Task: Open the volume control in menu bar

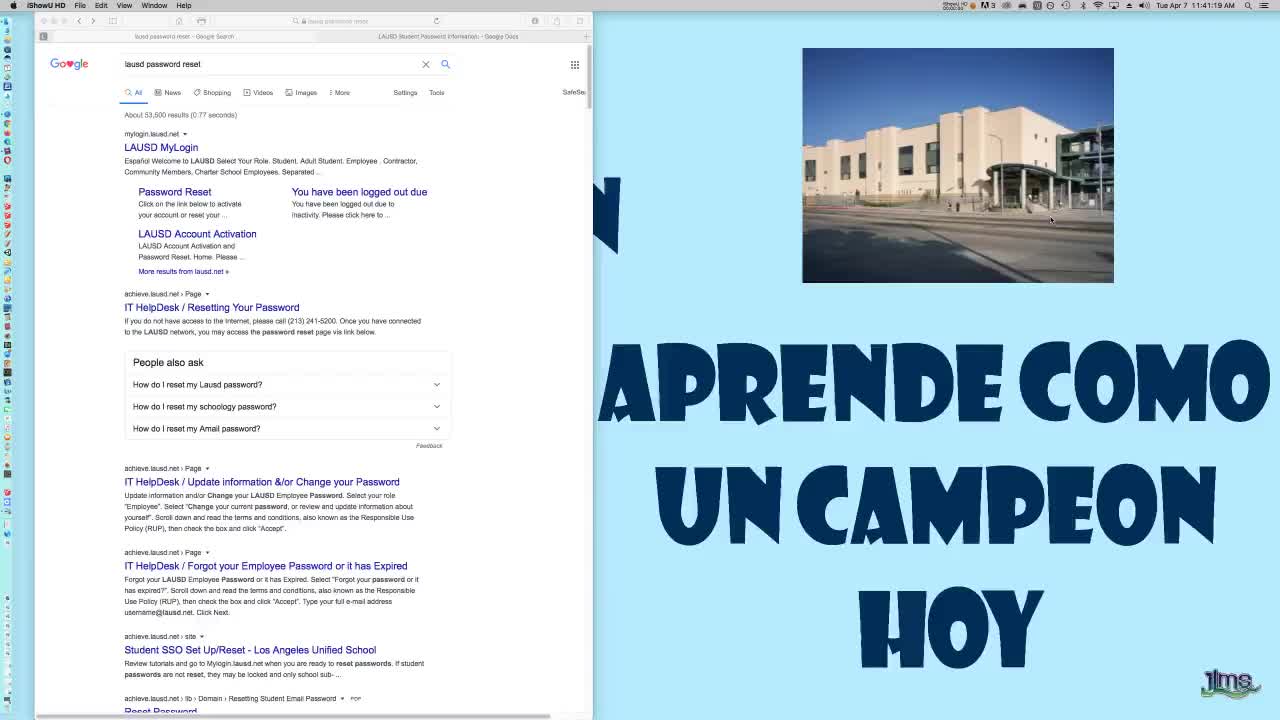Action: 1143,5
